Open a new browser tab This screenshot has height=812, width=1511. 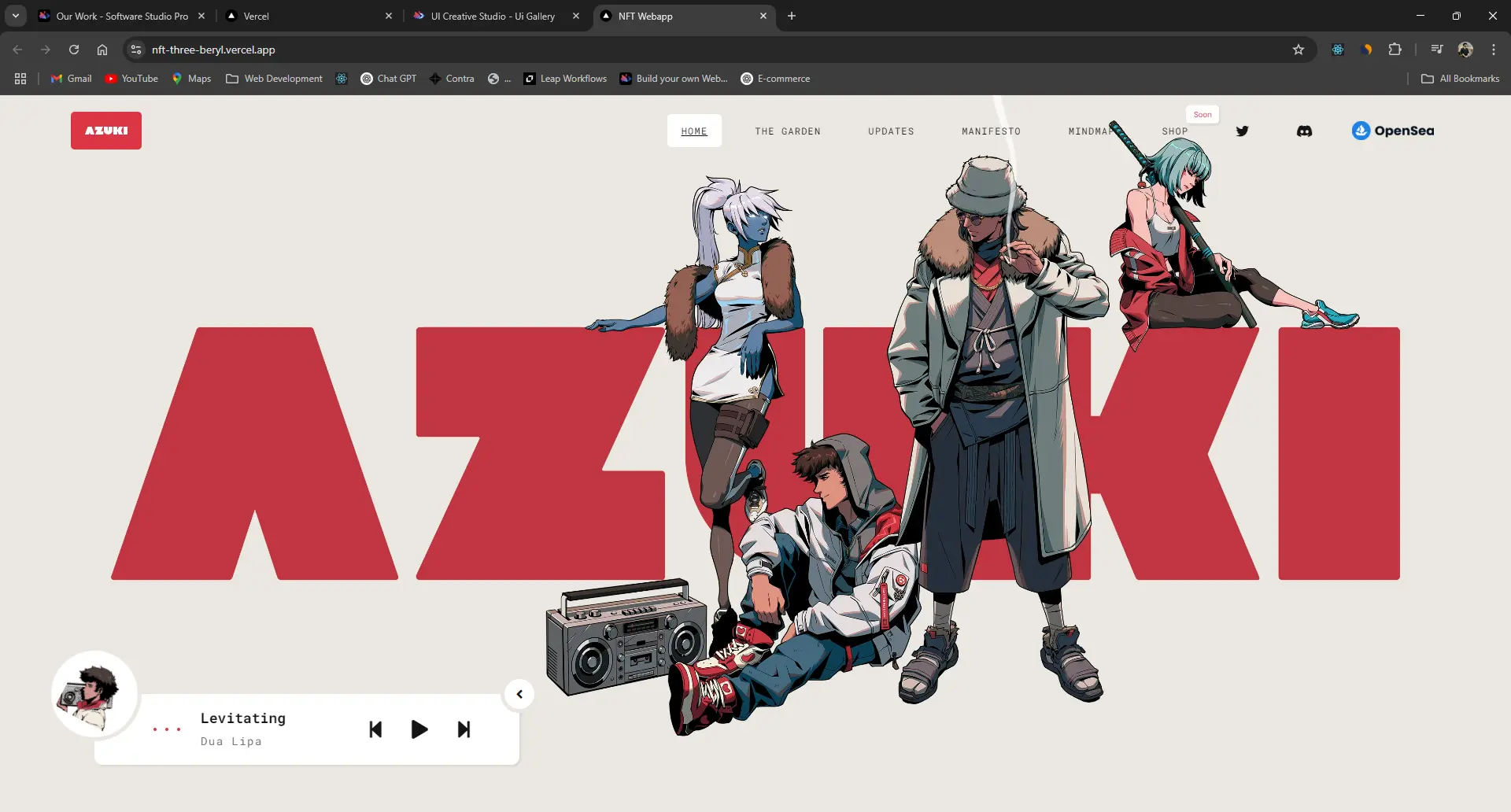click(x=792, y=16)
